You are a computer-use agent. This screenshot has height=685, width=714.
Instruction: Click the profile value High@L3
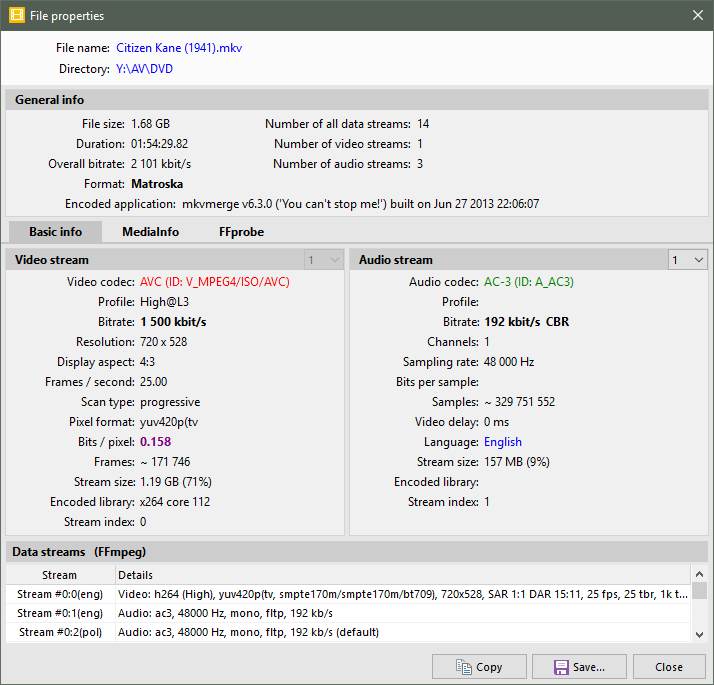[x=164, y=302]
